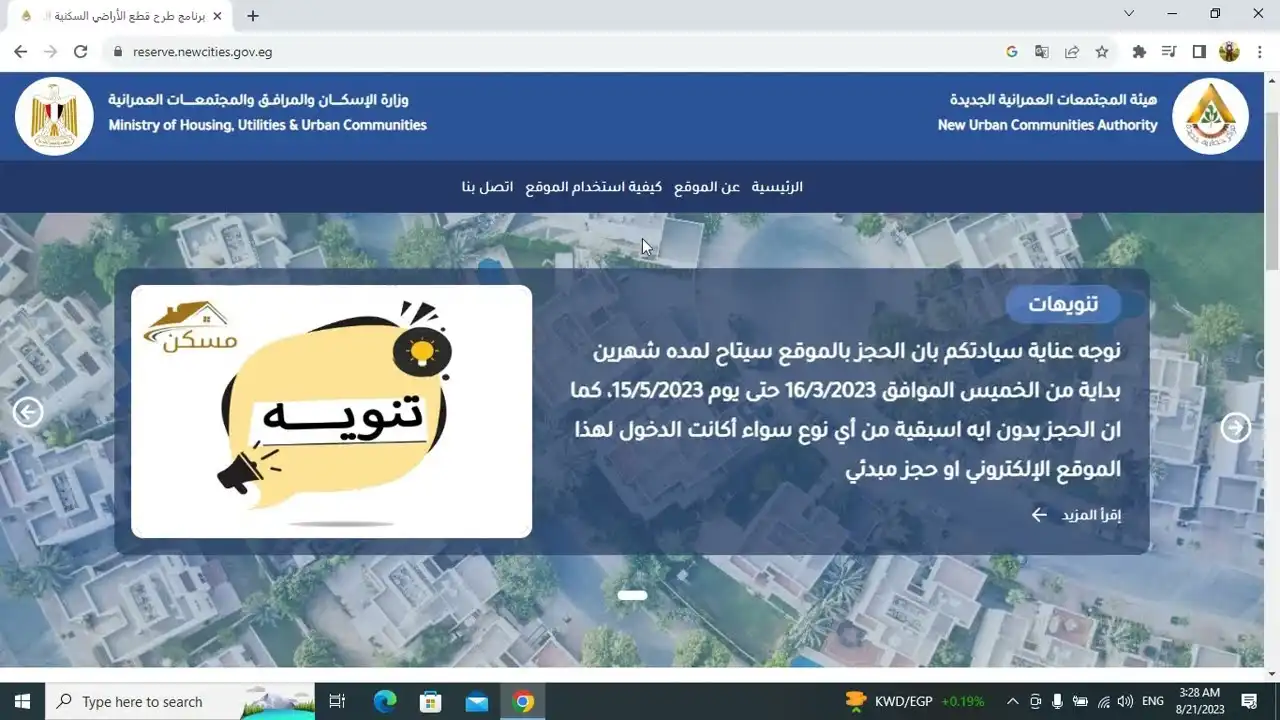Viewport: 1280px width, 720px height.
Task: Open the اتصل بنا menu item
Action: (487, 187)
